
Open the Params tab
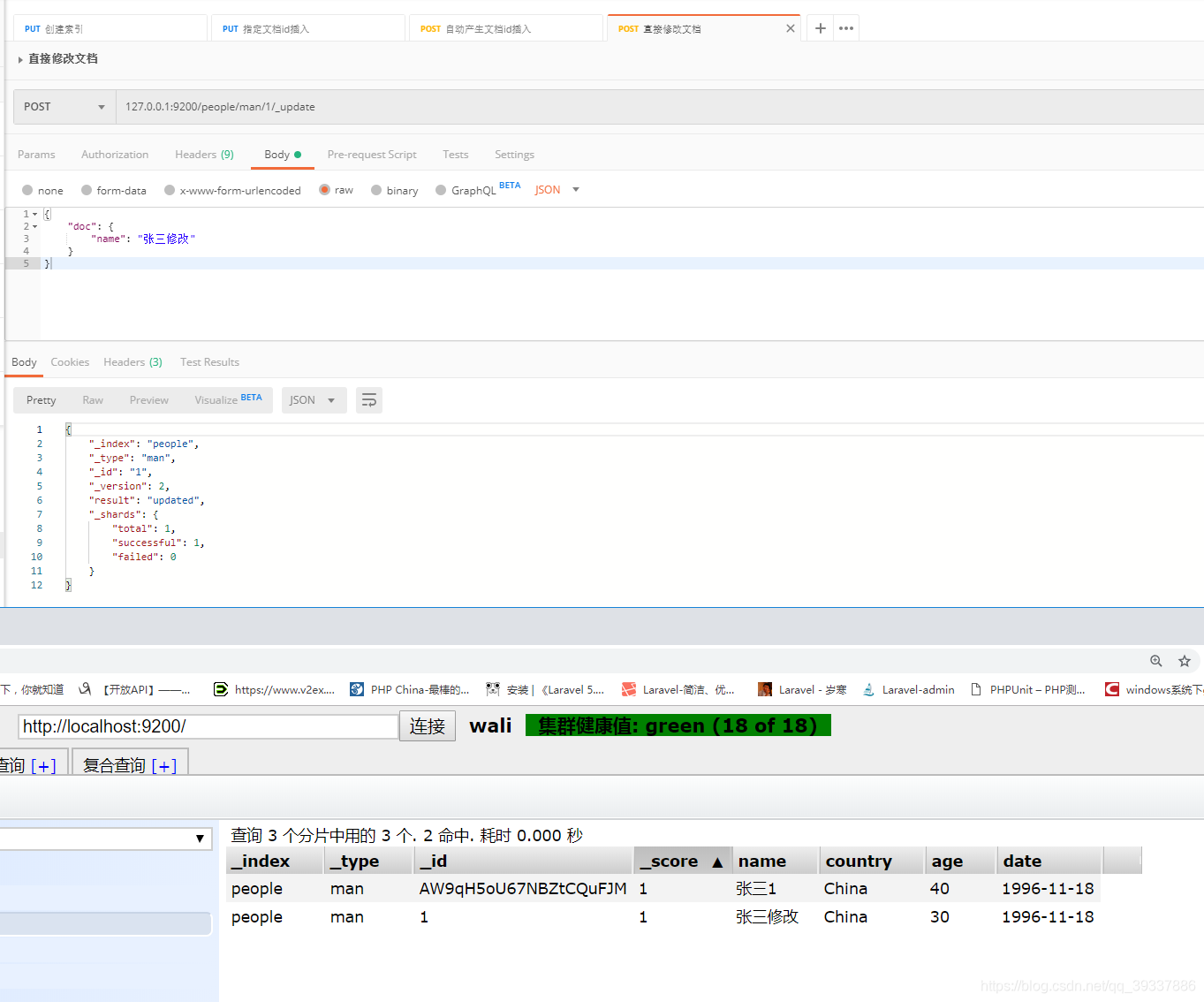[x=36, y=155]
